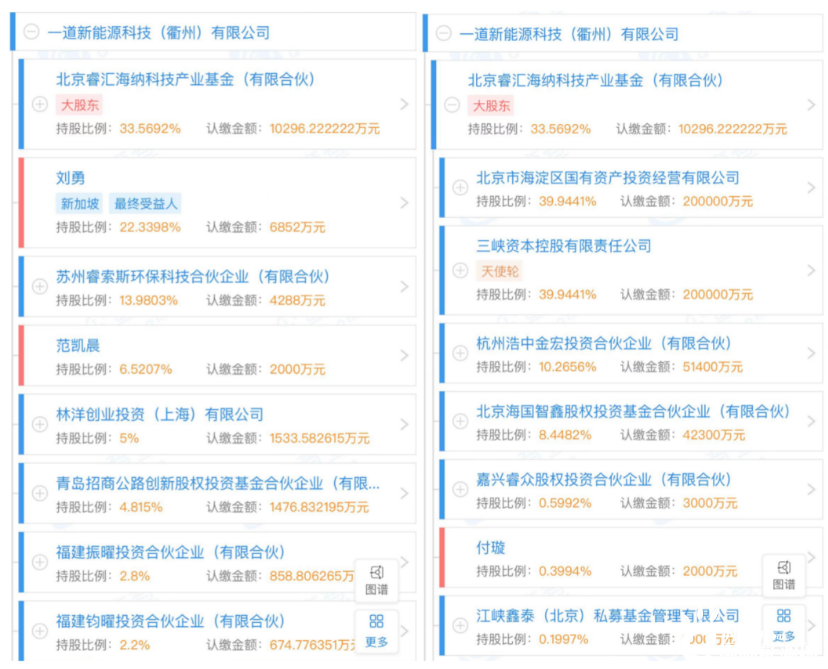Select the 13.9803% shareholding value
The height and width of the screenshot is (669, 828).
point(148,300)
